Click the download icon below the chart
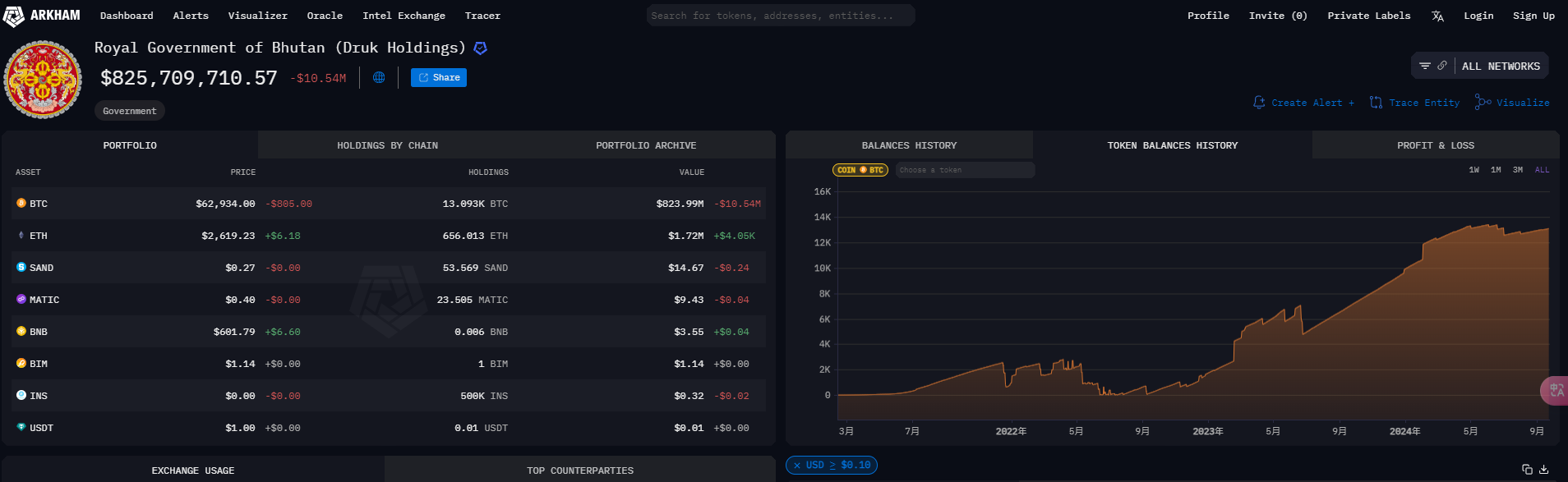This screenshot has width=1568, height=482. coord(1544,469)
